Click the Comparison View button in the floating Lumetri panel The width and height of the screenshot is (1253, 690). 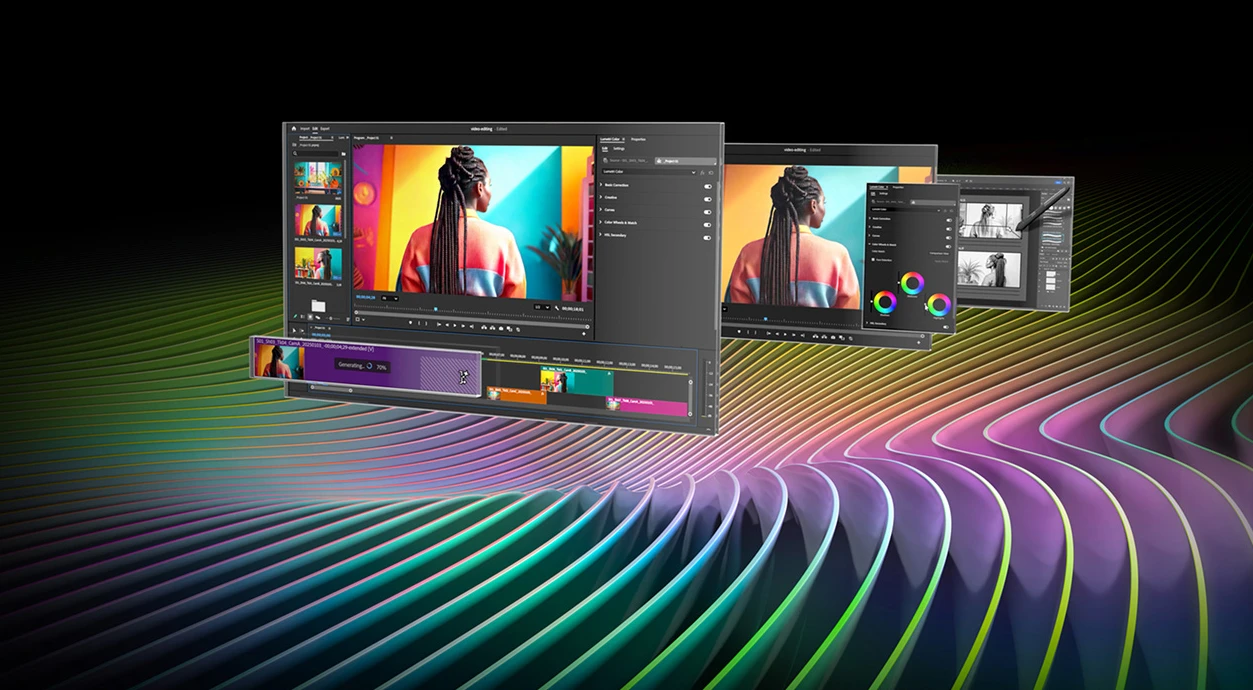[939, 253]
